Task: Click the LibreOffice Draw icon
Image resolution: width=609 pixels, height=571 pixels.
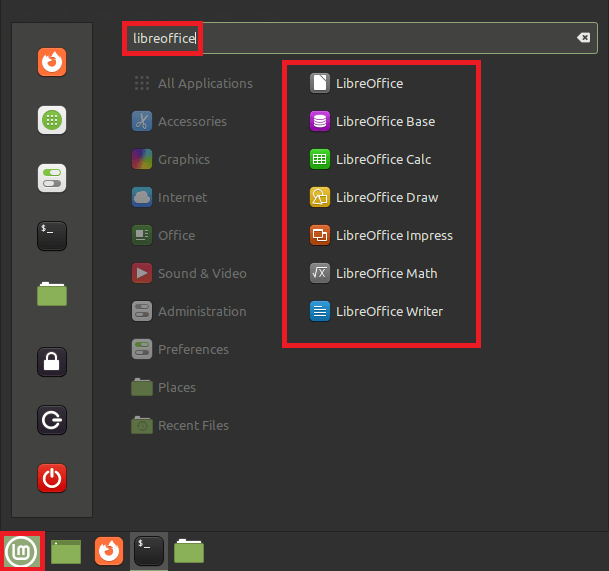Action: [x=320, y=197]
